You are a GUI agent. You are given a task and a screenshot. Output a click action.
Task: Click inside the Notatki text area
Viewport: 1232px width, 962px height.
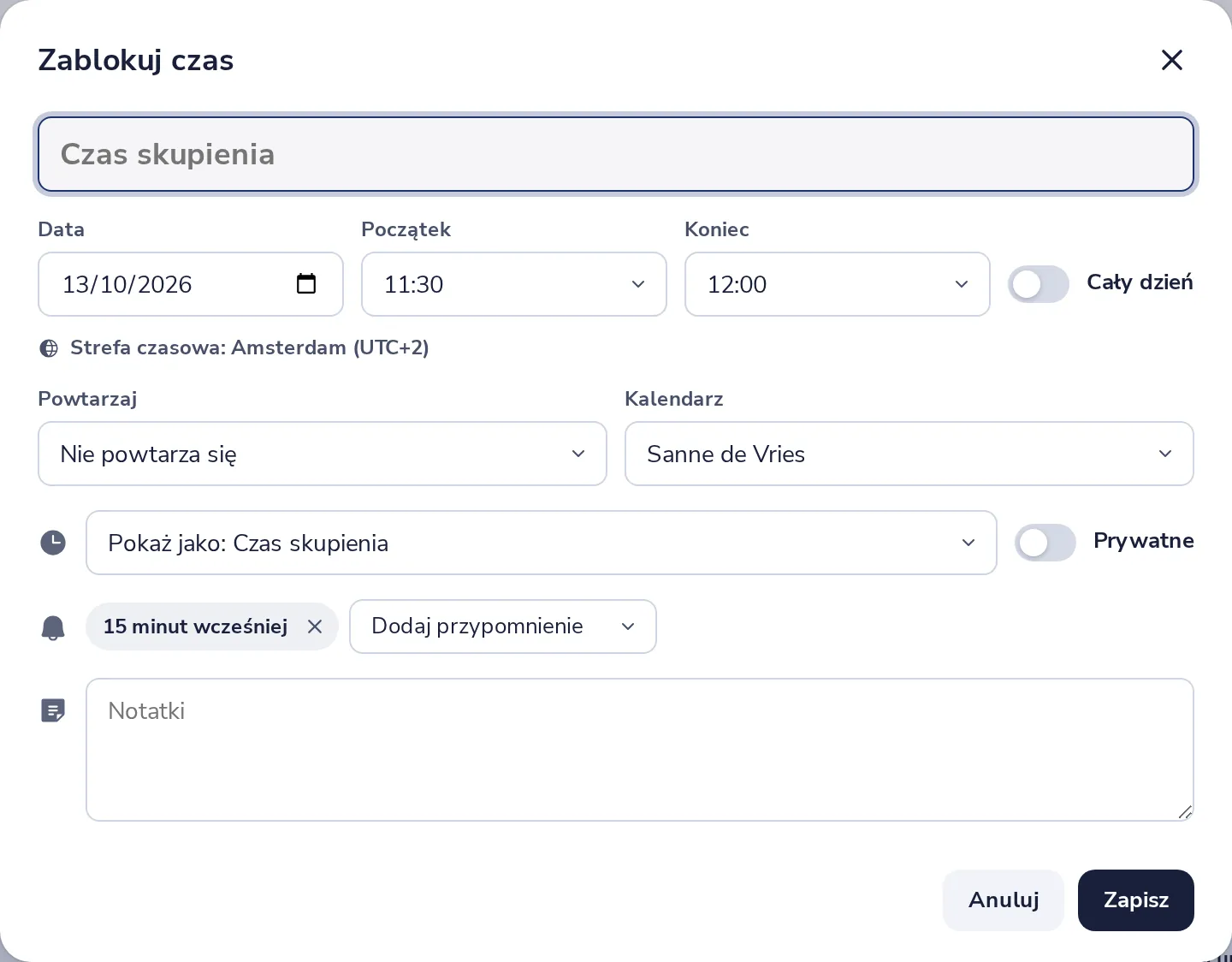[640, 750]
